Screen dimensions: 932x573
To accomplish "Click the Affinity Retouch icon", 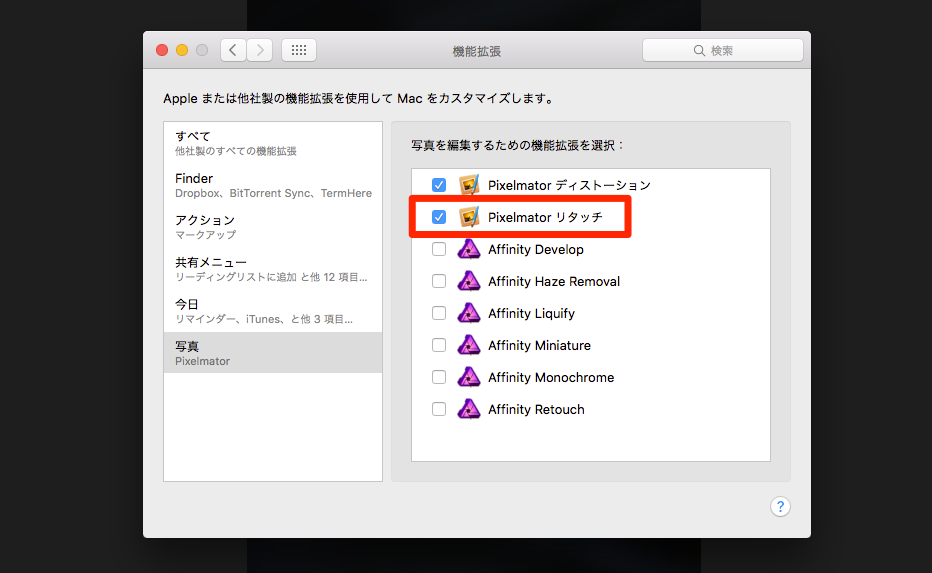I will 469,410.
